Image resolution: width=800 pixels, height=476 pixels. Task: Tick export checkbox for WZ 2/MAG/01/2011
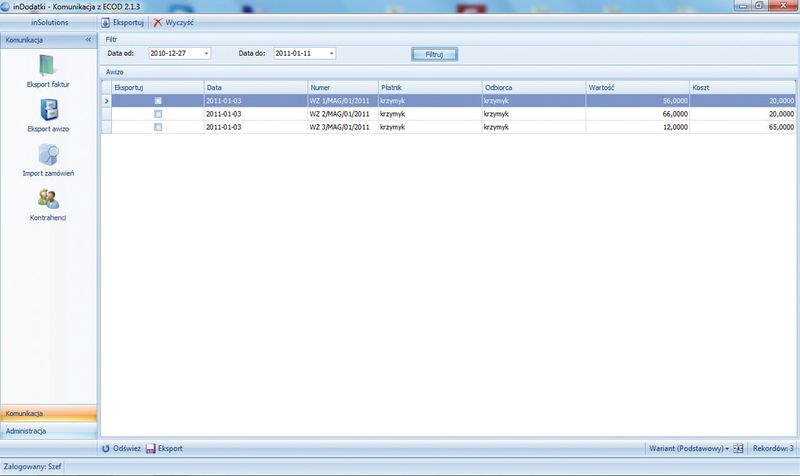coord(158,114)
